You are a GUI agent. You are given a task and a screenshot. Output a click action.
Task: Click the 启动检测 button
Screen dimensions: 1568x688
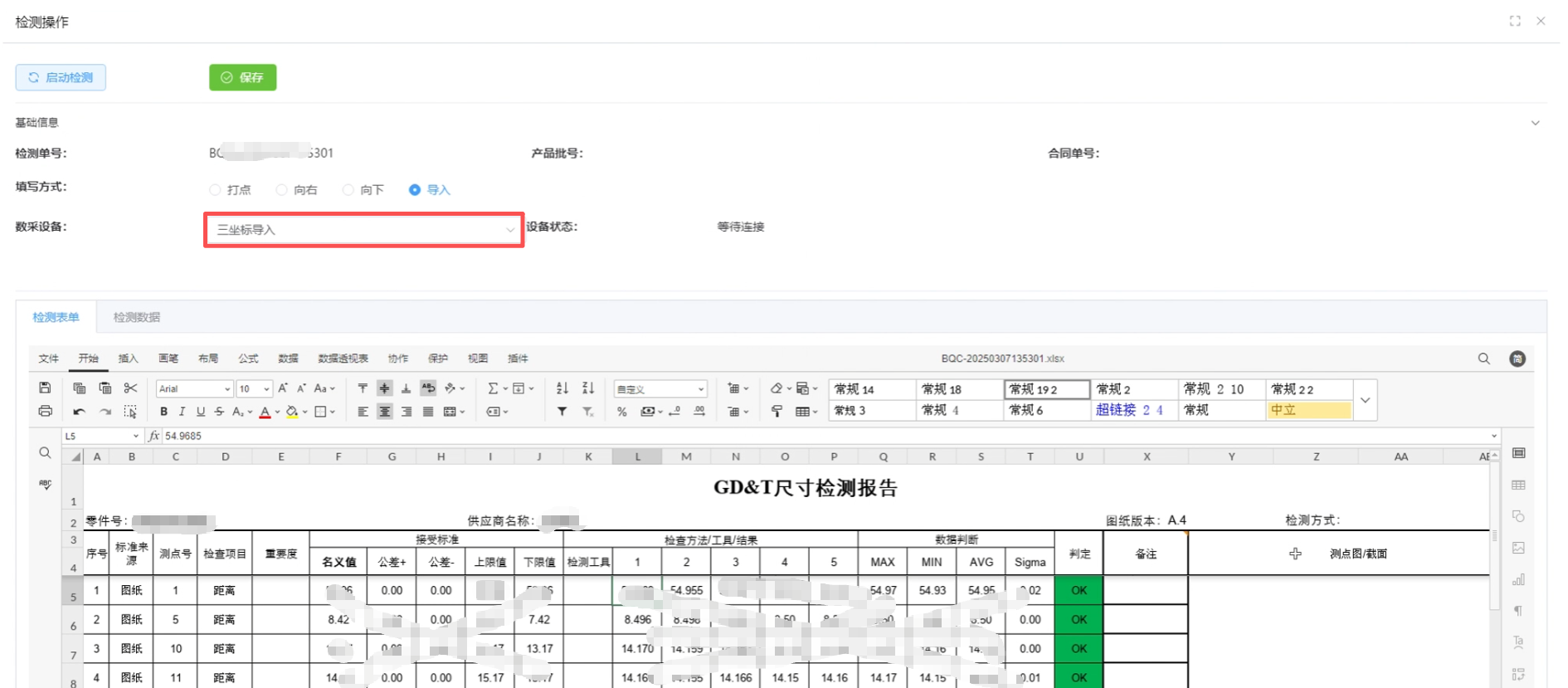61,77
